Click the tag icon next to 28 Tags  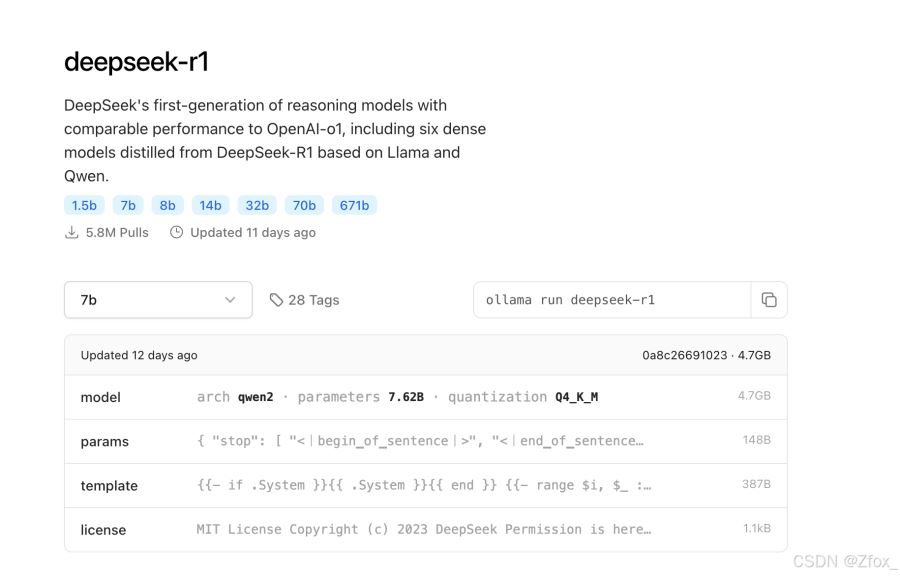(x=277, y=299)
